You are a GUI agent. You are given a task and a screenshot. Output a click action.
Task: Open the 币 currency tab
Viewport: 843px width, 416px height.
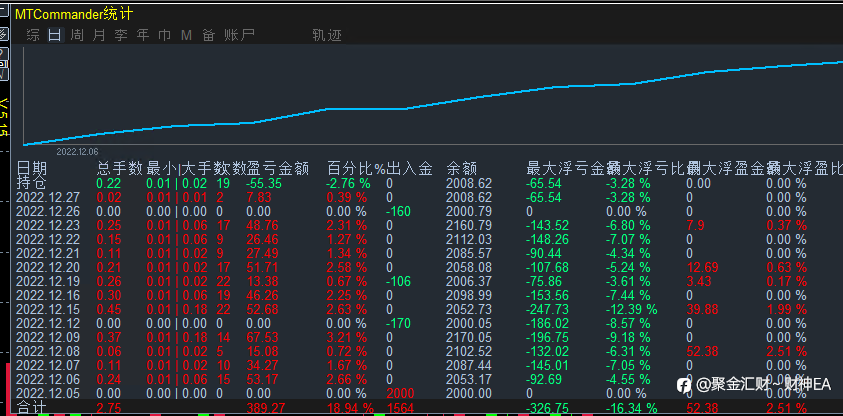pos(165,35)
